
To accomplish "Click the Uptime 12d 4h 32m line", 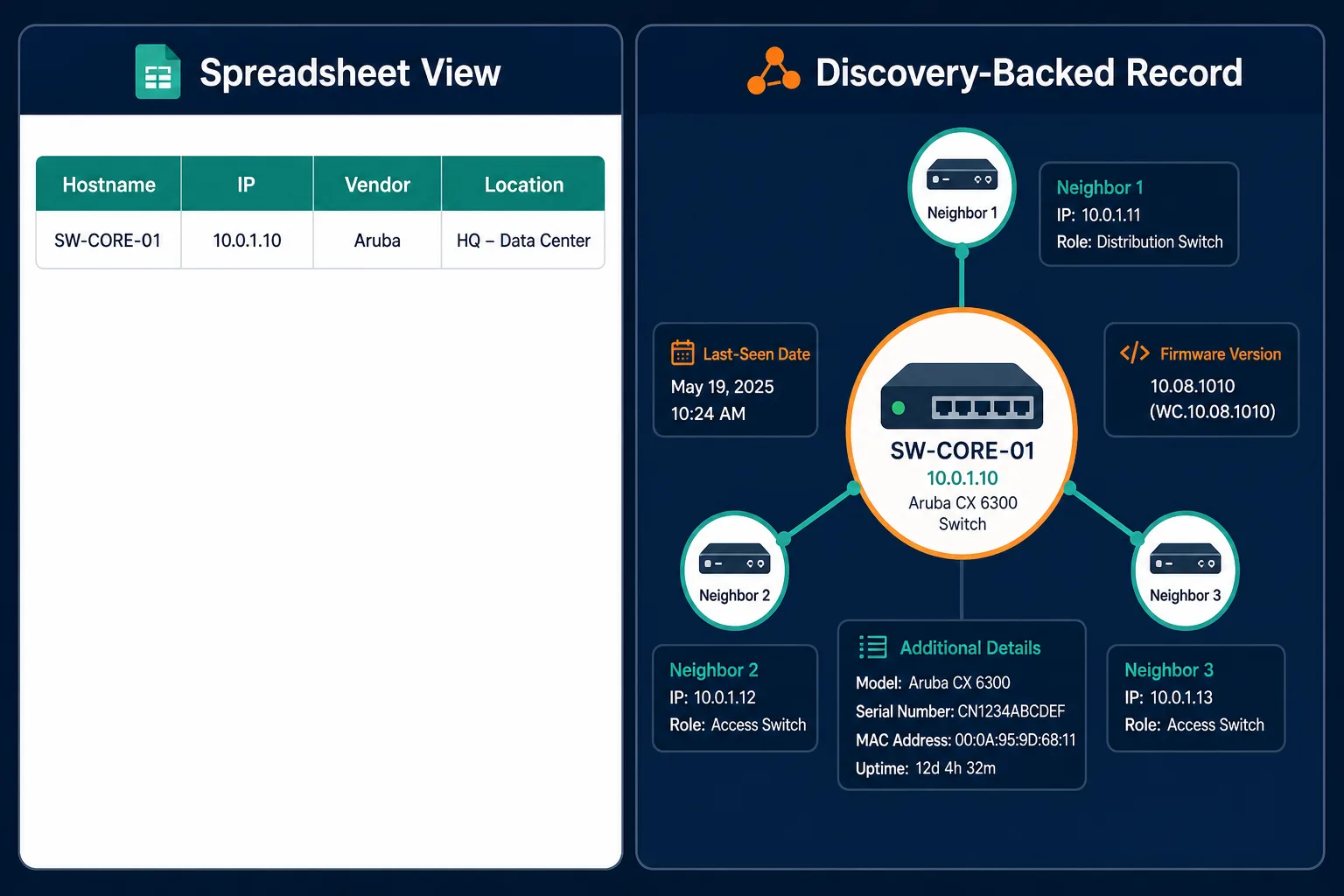I will (x=926, y=768).
